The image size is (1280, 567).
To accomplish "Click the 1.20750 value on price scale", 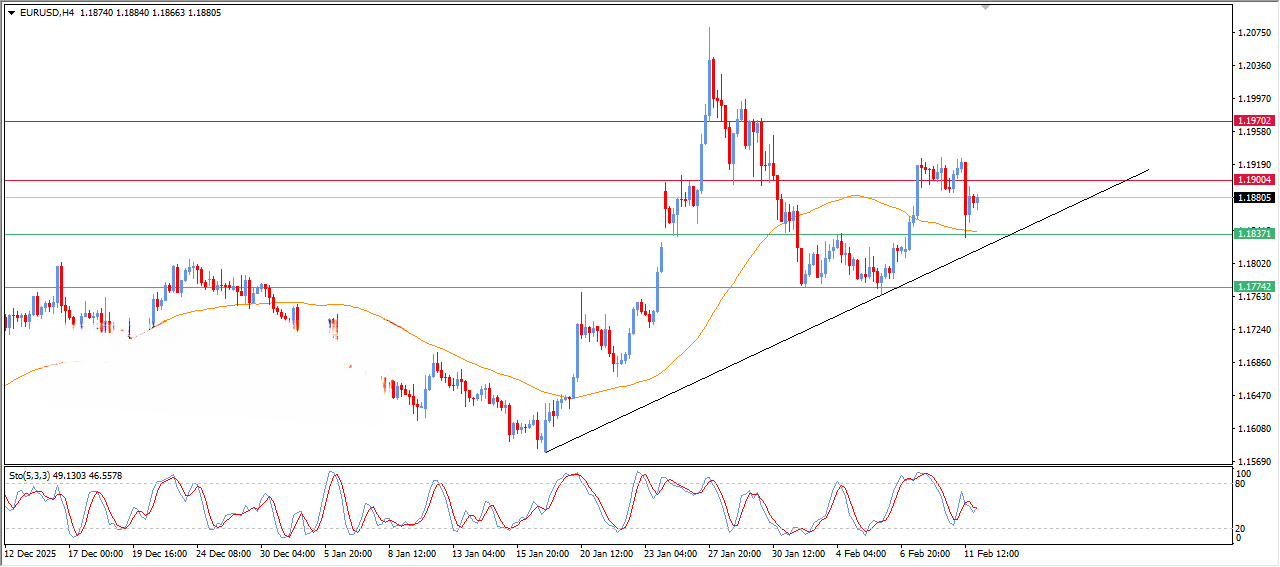I will (x=1254, y=33).
